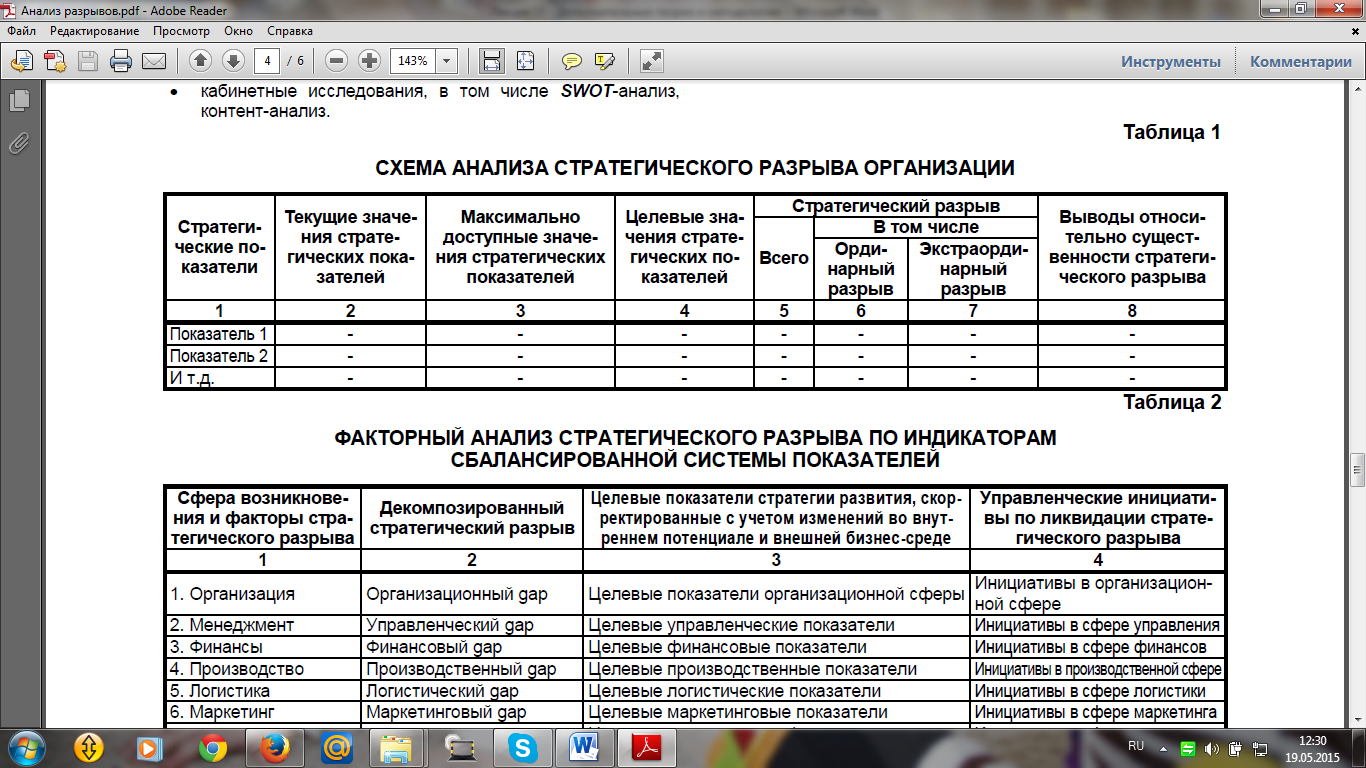Zoom in using the plus button

click(x=370, y=61)
